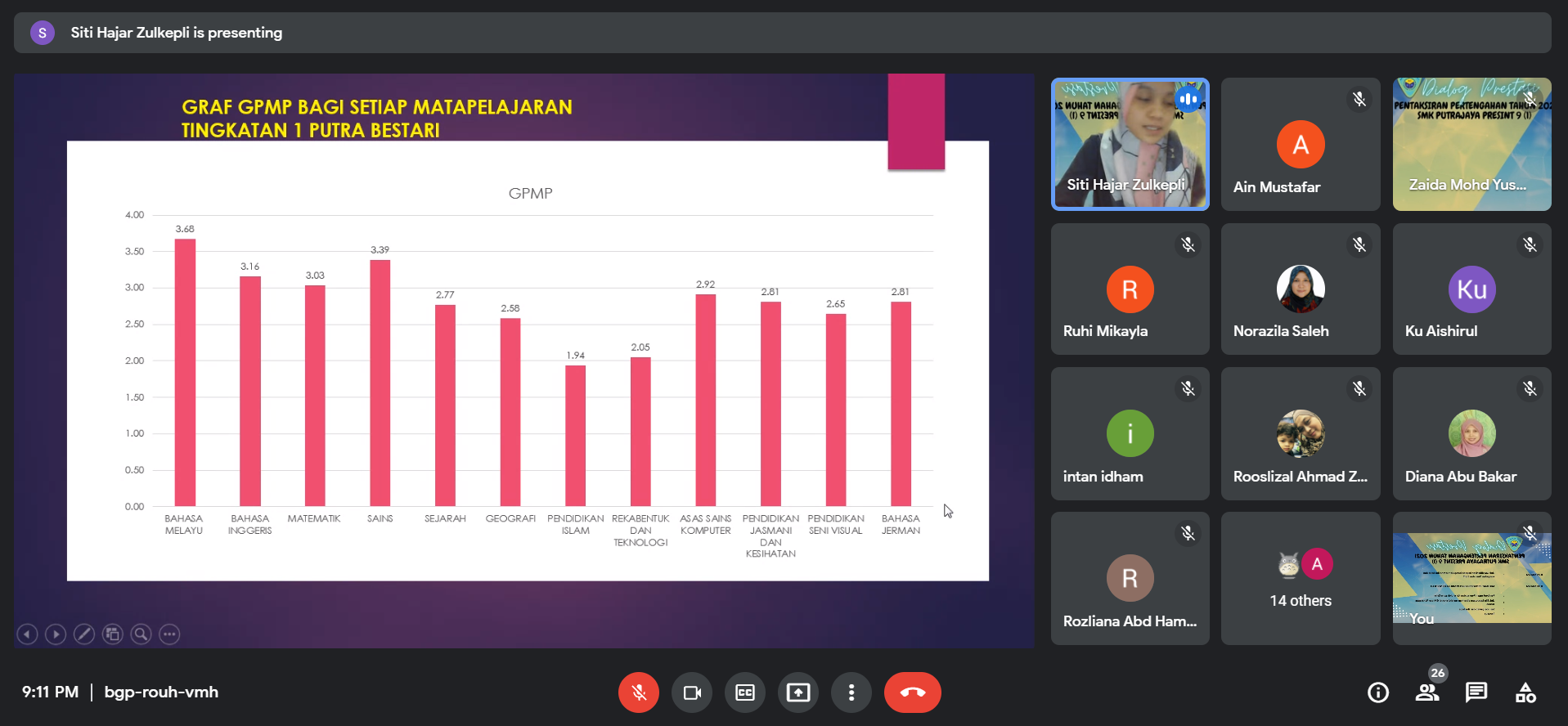Select Siti Hajar Zulkepli's video tile
Image resolution: width=1568 pixels, height=726 pixels.
1130,145
